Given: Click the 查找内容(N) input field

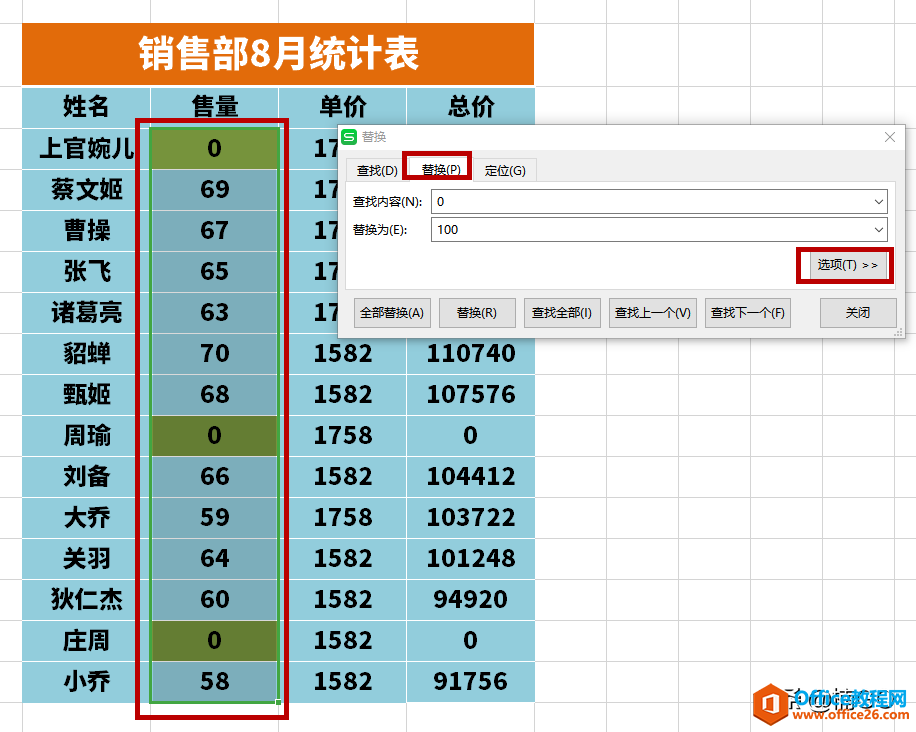Looking at the screenshot, I should click(x=660, y=202).
